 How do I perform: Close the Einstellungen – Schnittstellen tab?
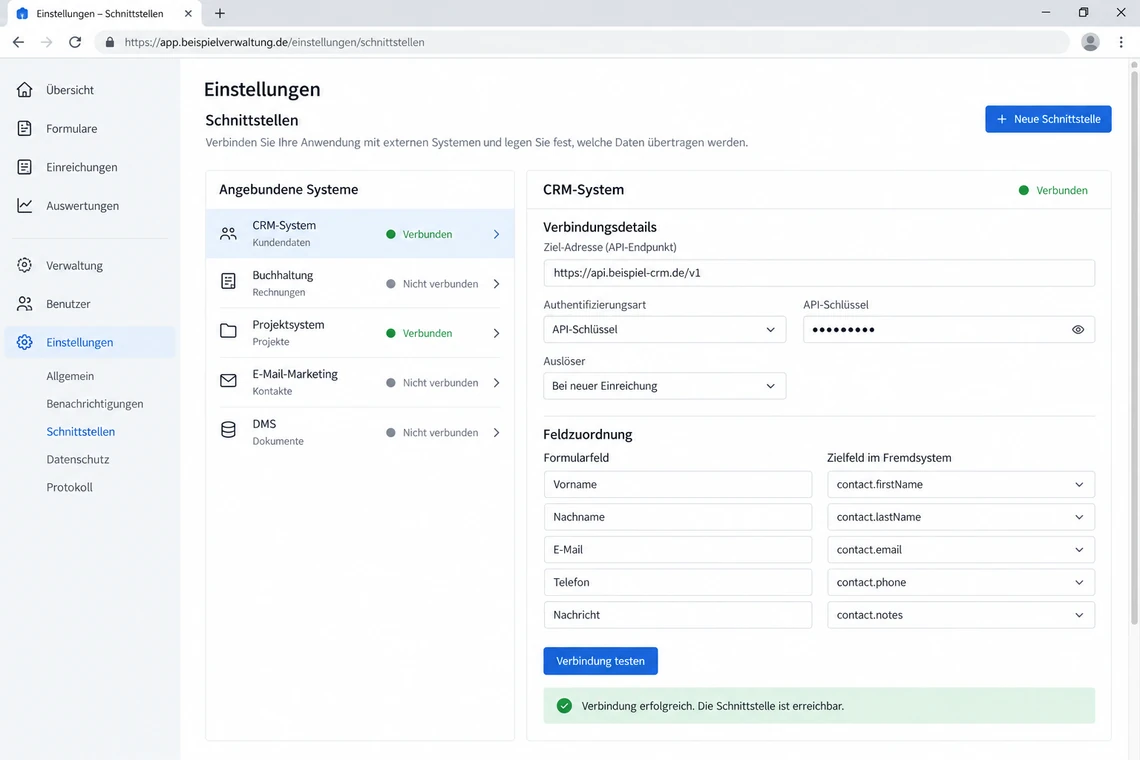(x=188, y=13)
